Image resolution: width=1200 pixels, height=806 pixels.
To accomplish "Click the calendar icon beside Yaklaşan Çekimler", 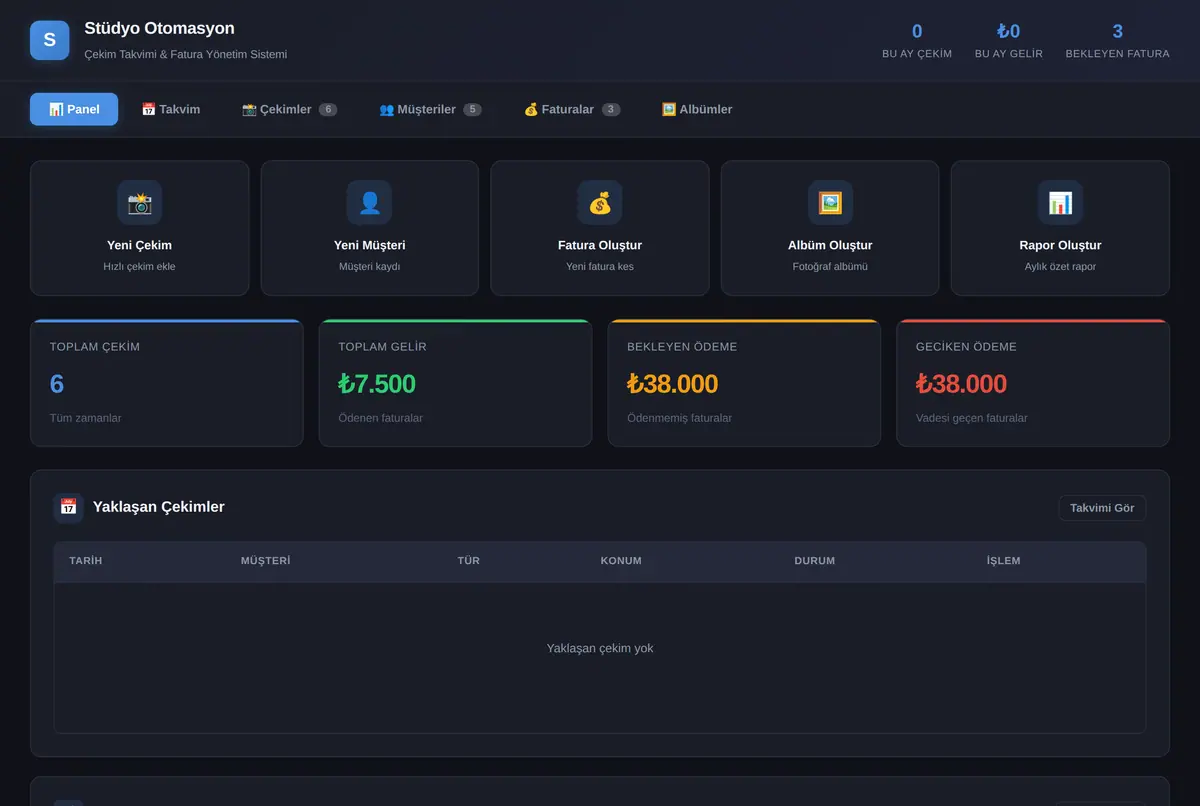I will (x=69, y=507).
